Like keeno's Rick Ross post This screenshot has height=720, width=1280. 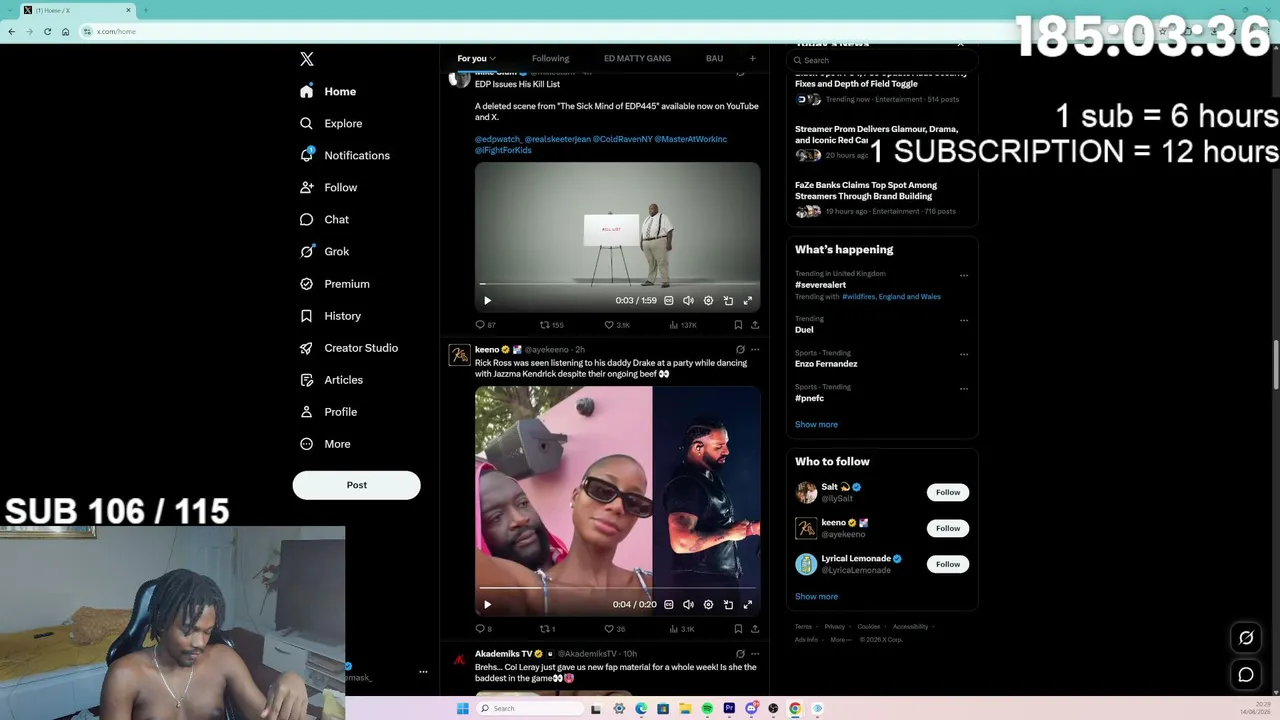[615, 629]
